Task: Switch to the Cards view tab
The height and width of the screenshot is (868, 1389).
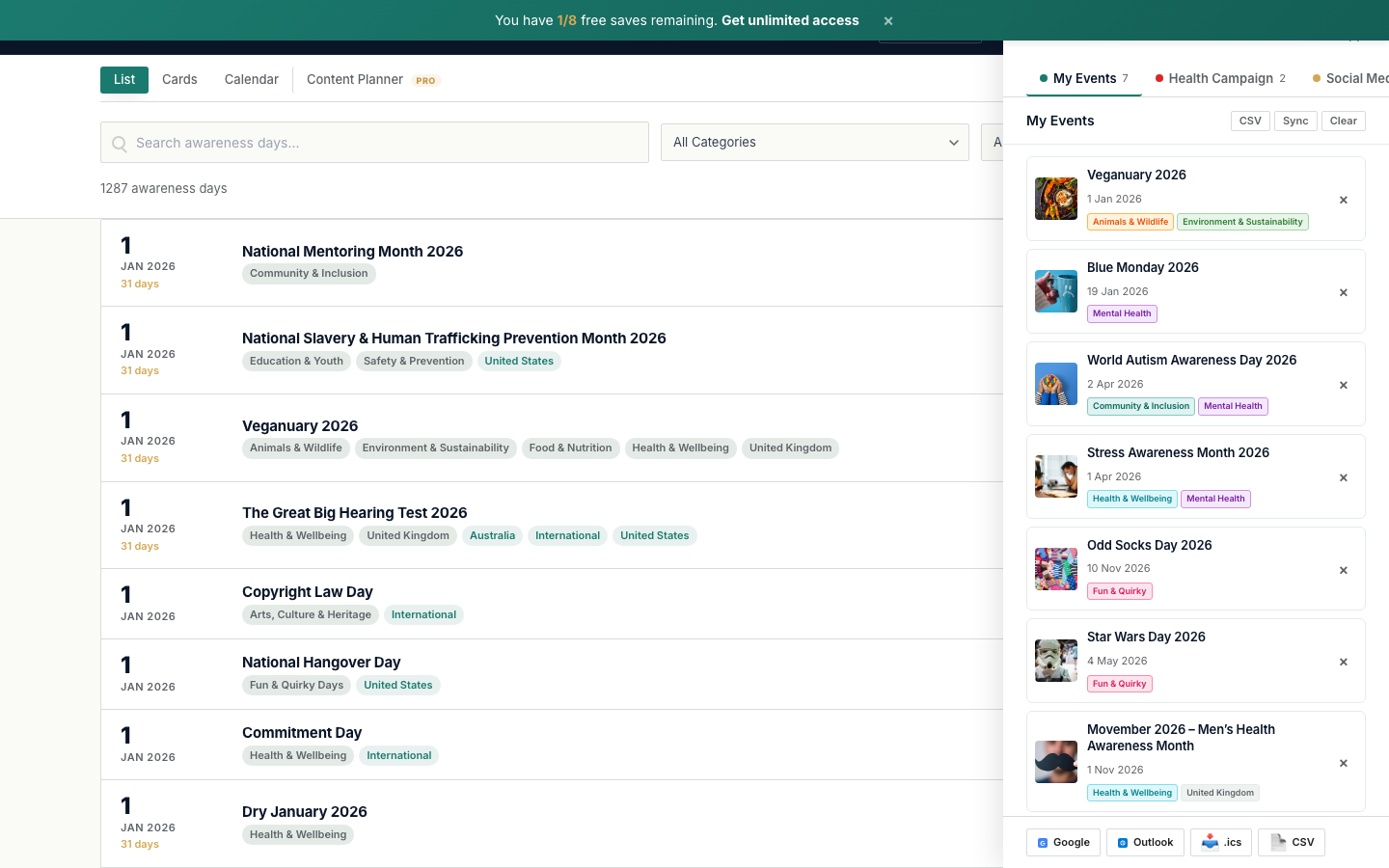Action: (x=179, y=79)
